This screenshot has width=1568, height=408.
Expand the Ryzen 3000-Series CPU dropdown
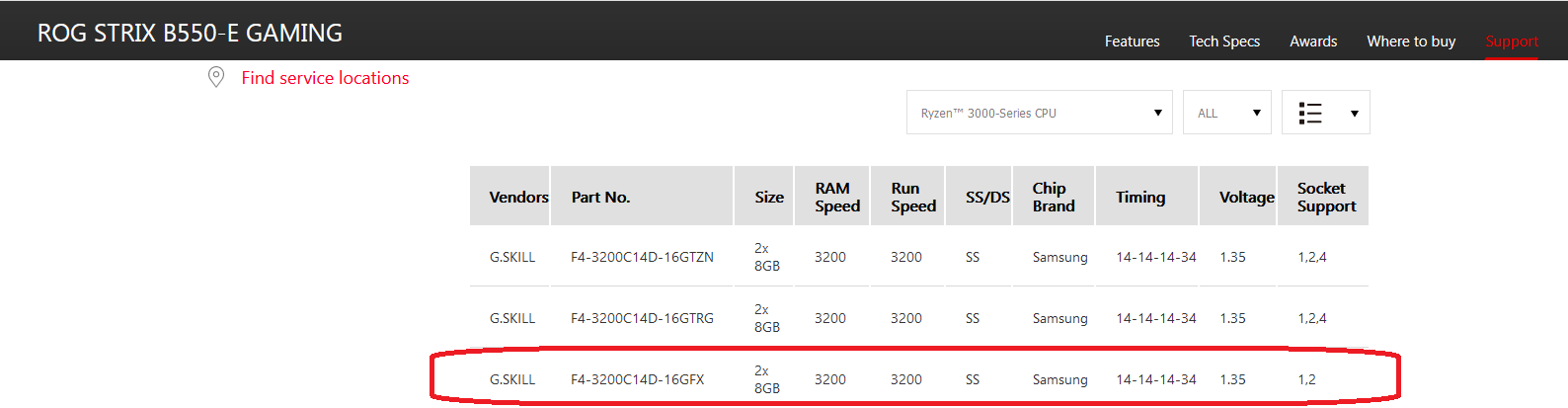(x=1039, y=113)
